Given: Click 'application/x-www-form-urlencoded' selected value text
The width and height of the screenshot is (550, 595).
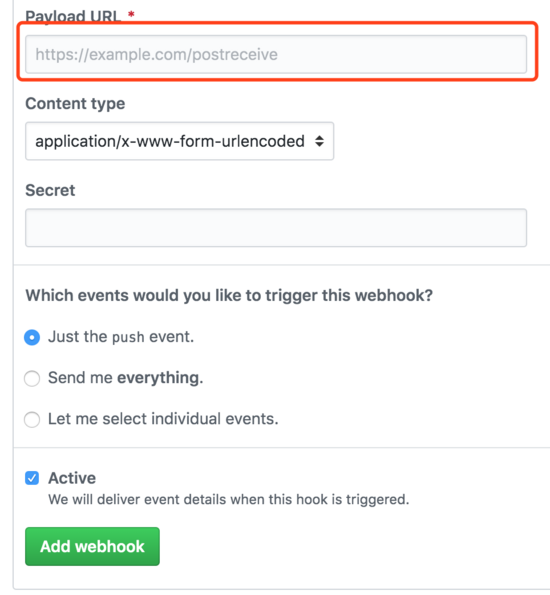Looking at the screenshot, I should [170, 141].
